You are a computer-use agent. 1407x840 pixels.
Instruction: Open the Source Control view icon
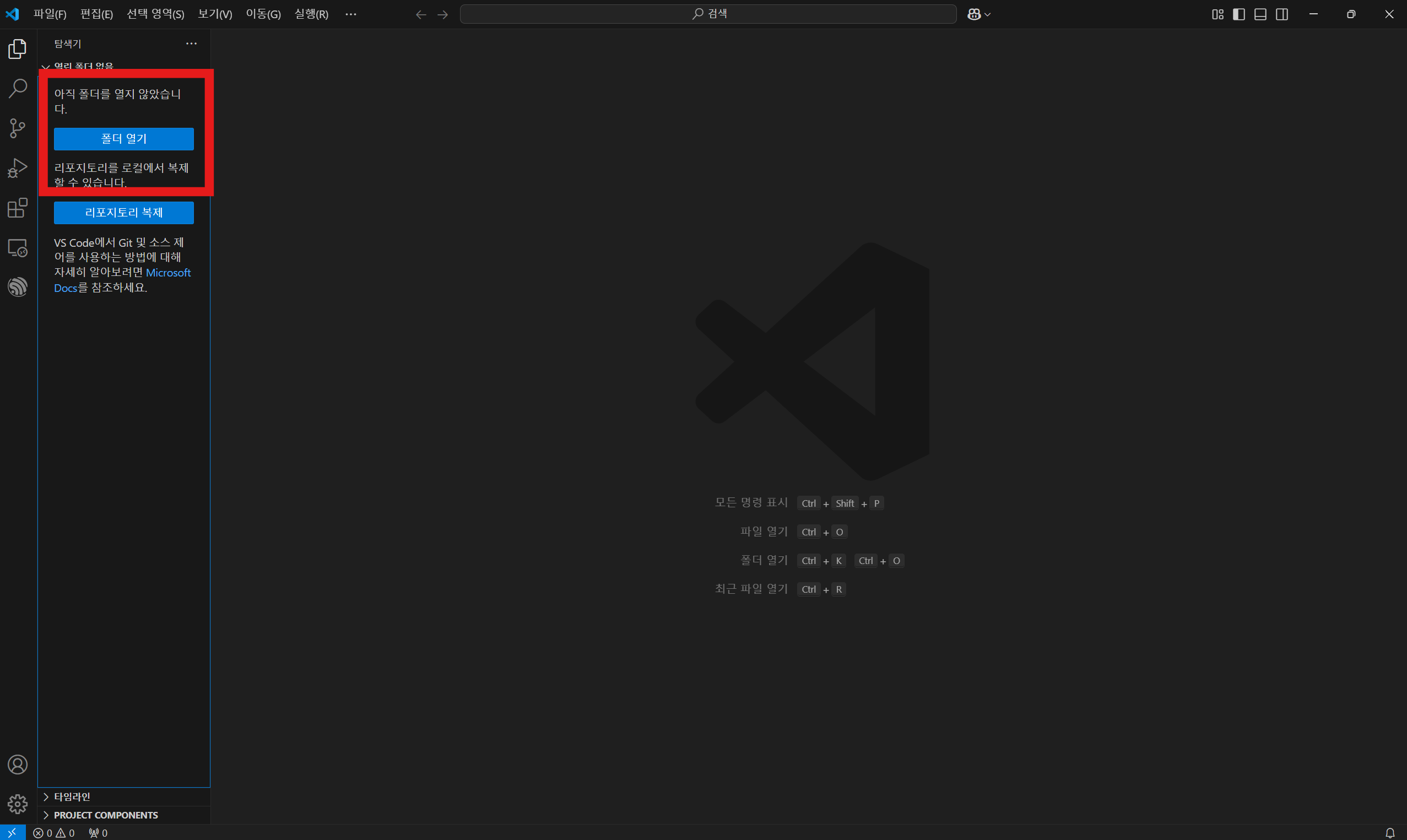point(18,128)
